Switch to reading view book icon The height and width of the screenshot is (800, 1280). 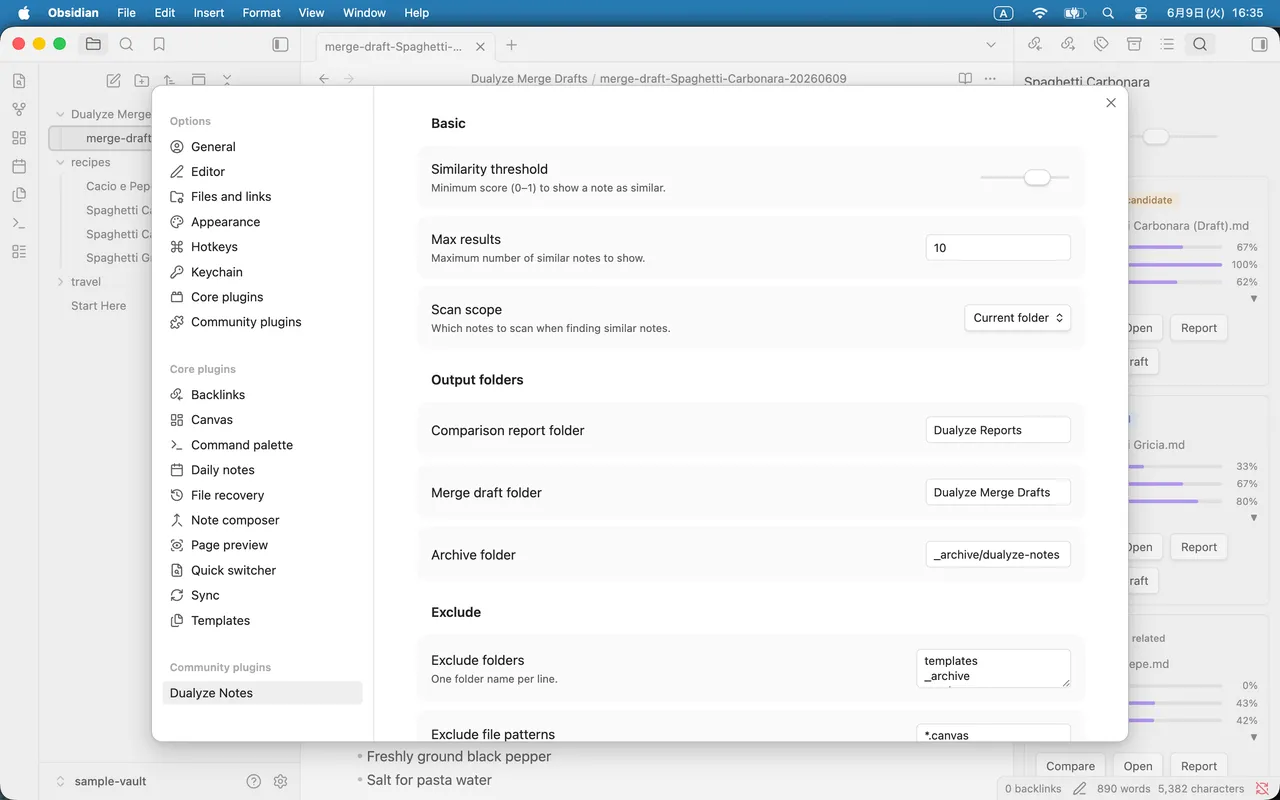click(x=965, y=78)
